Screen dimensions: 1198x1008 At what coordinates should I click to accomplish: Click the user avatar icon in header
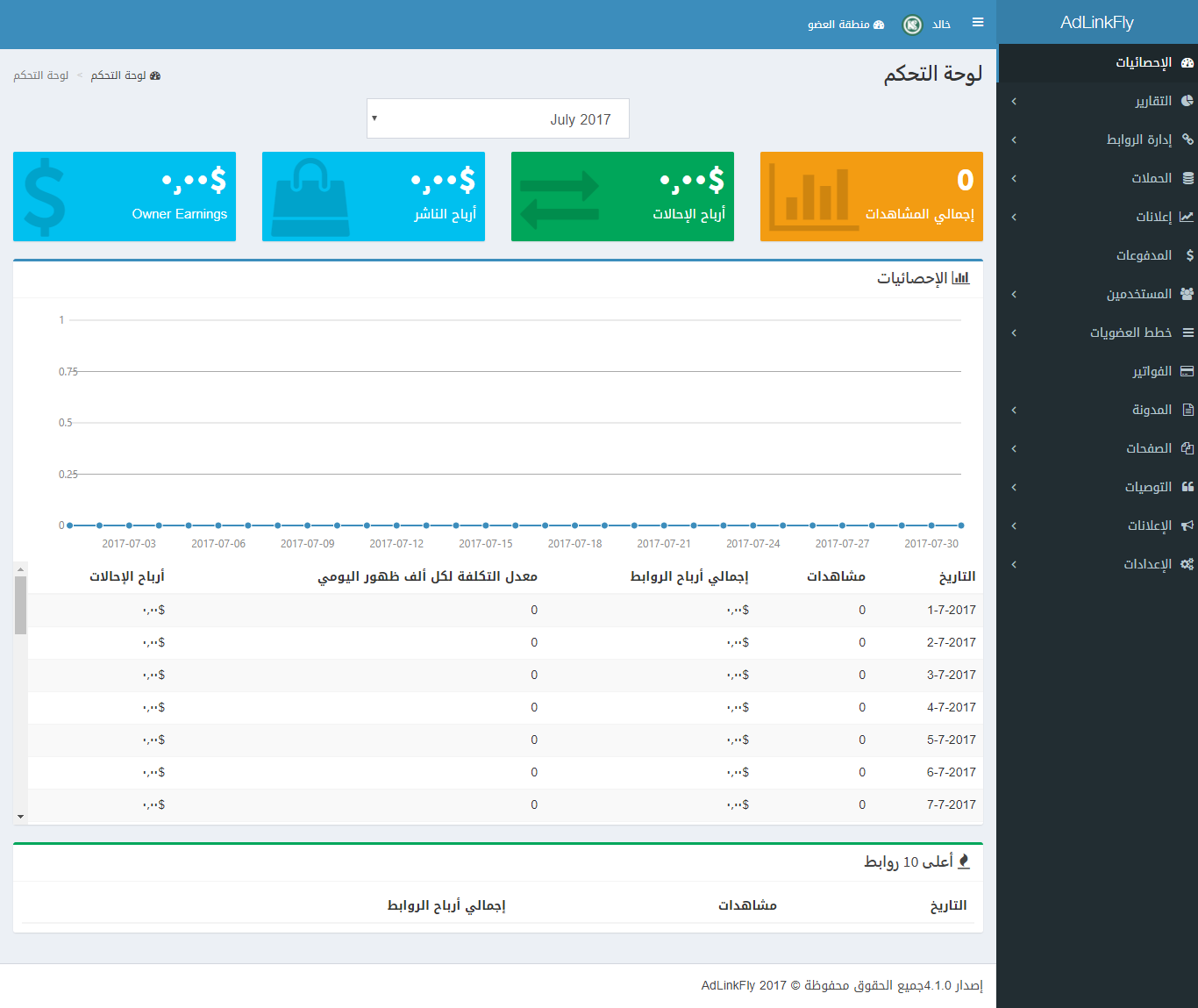coord(913,25)
